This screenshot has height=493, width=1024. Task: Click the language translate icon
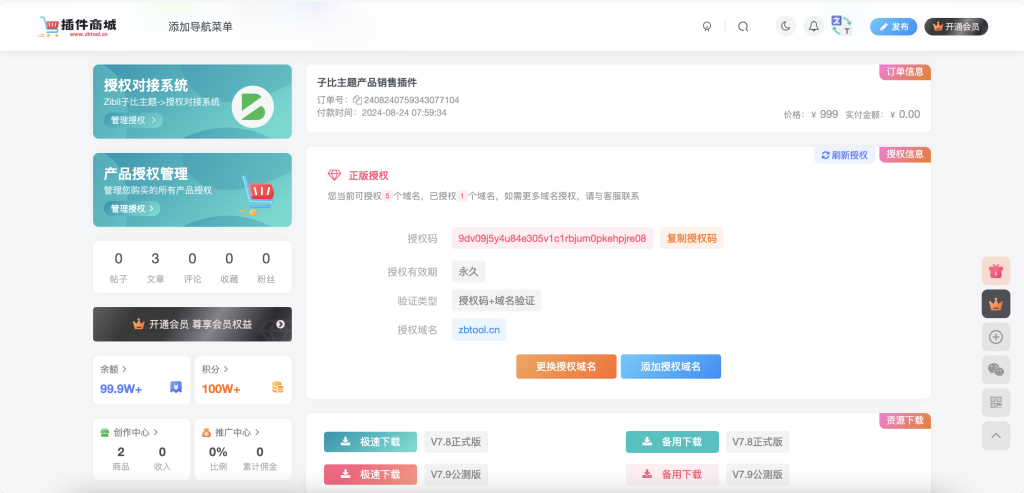tap(841, 26)
